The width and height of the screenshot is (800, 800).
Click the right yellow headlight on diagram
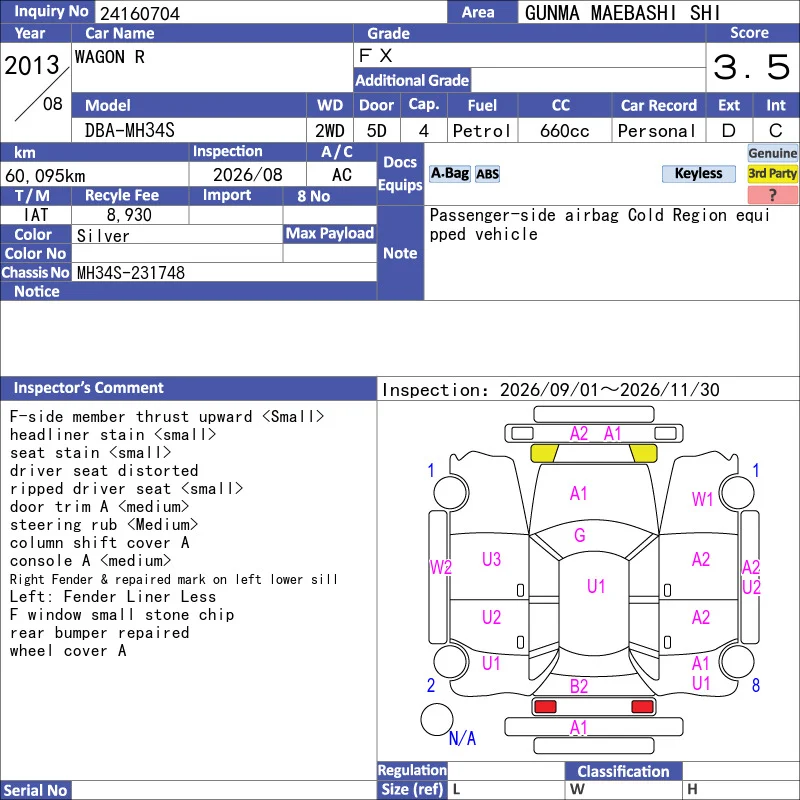coord(643,453)
